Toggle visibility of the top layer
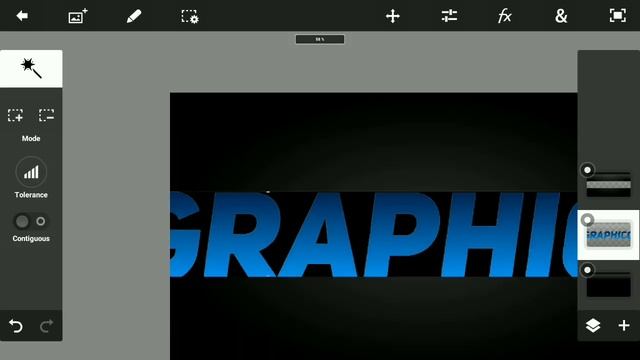 [x=587, y=170]
